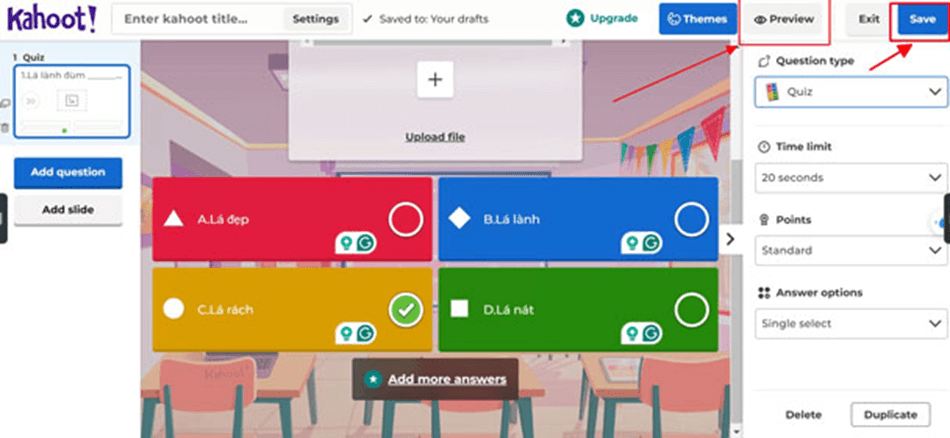Click the medal icon beside Points
Image resolution: width=950 pixels, height=438 pixels.
(764, 219)
